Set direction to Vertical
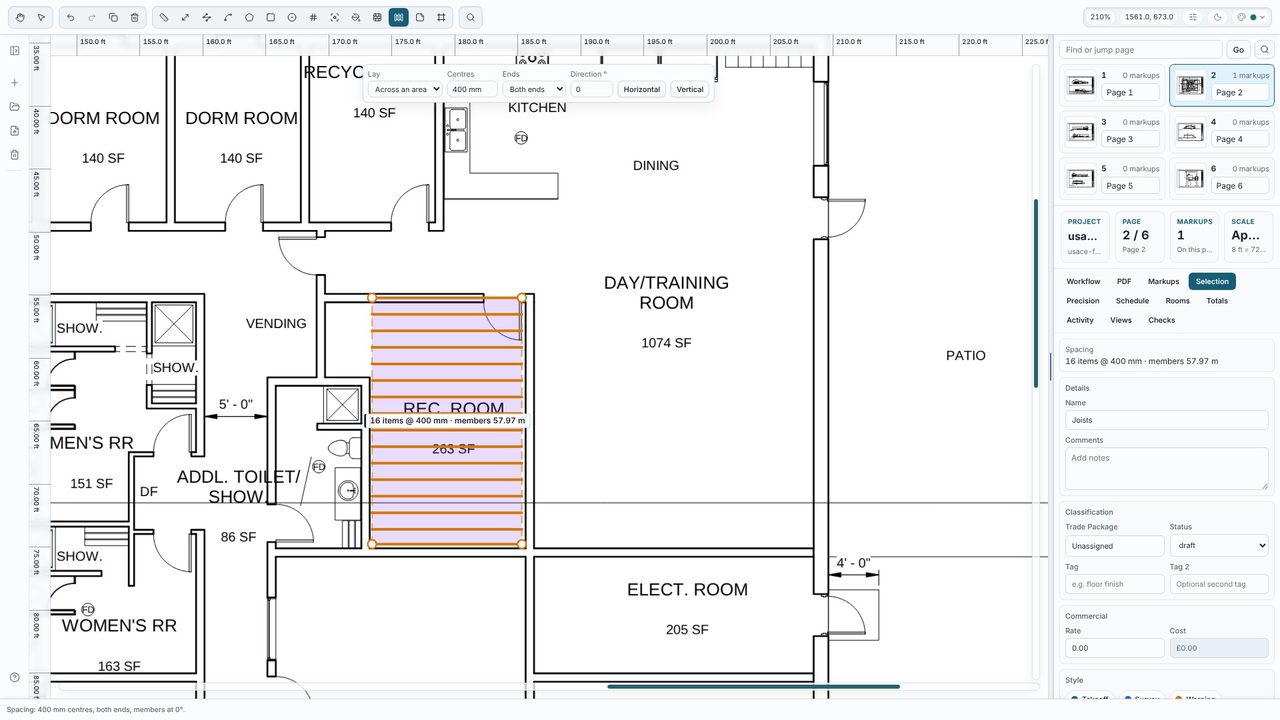This screenshot has height=720, width=1280. pos(690,89)
